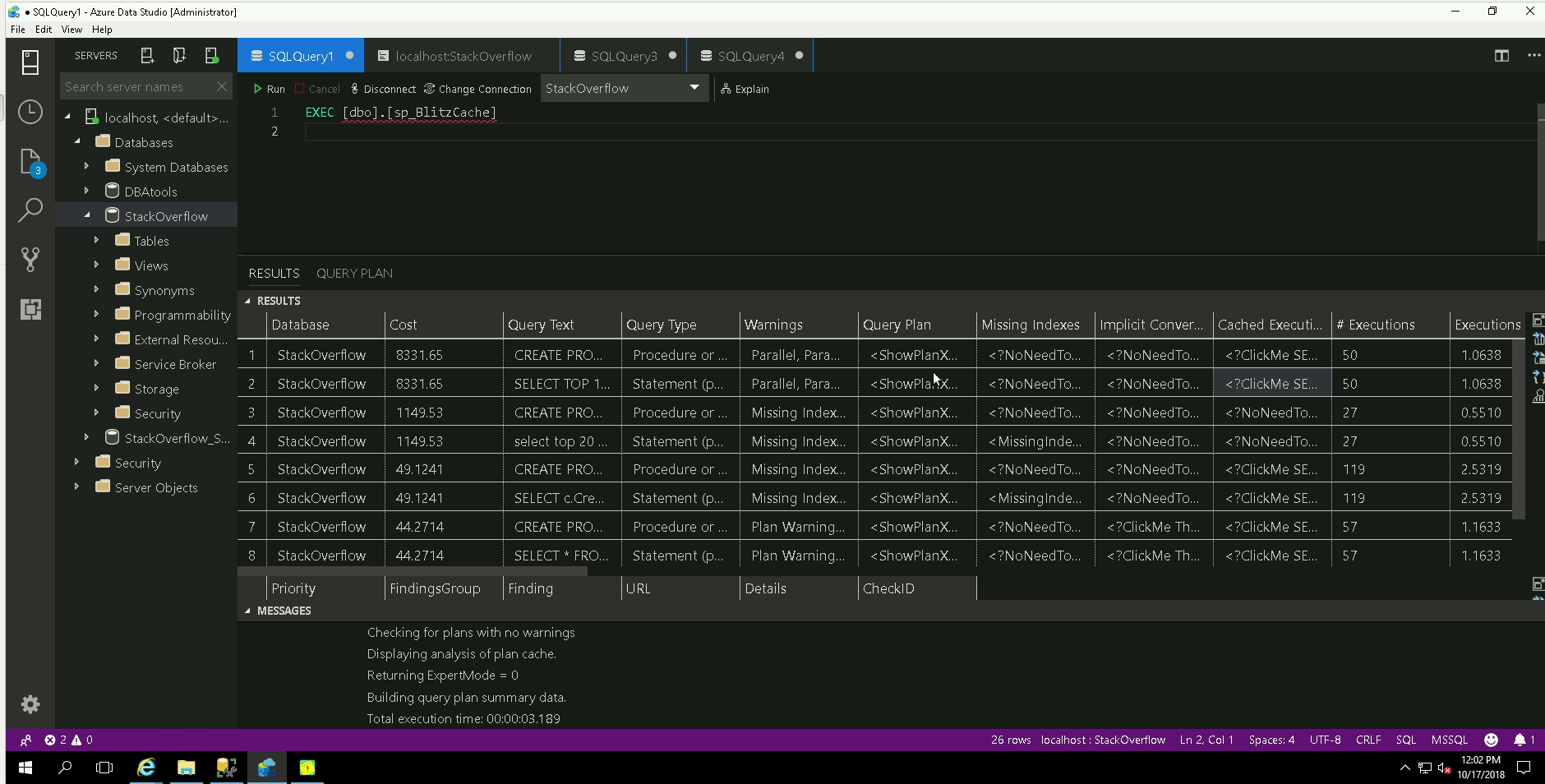
Task: Open the Extensions icon in the activity bar
Action: pos(30,310)
